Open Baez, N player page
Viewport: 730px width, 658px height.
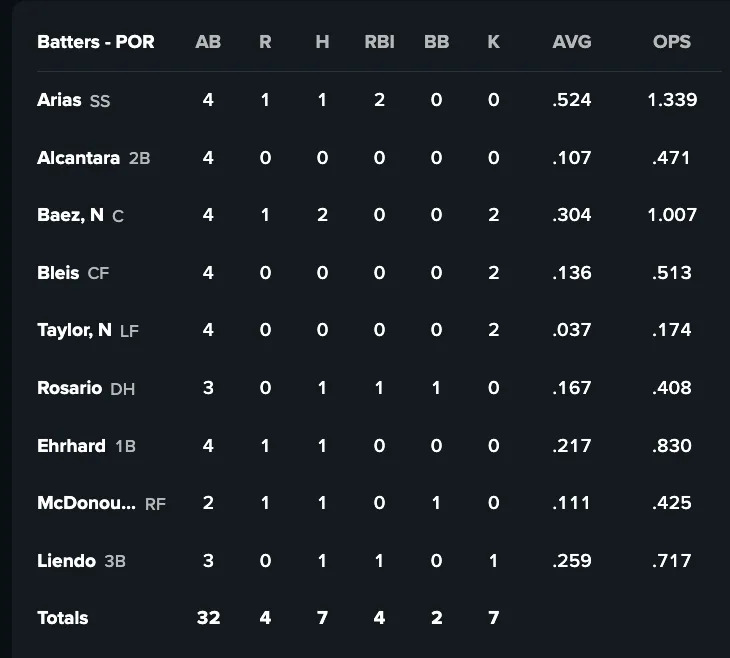point(70,215)
